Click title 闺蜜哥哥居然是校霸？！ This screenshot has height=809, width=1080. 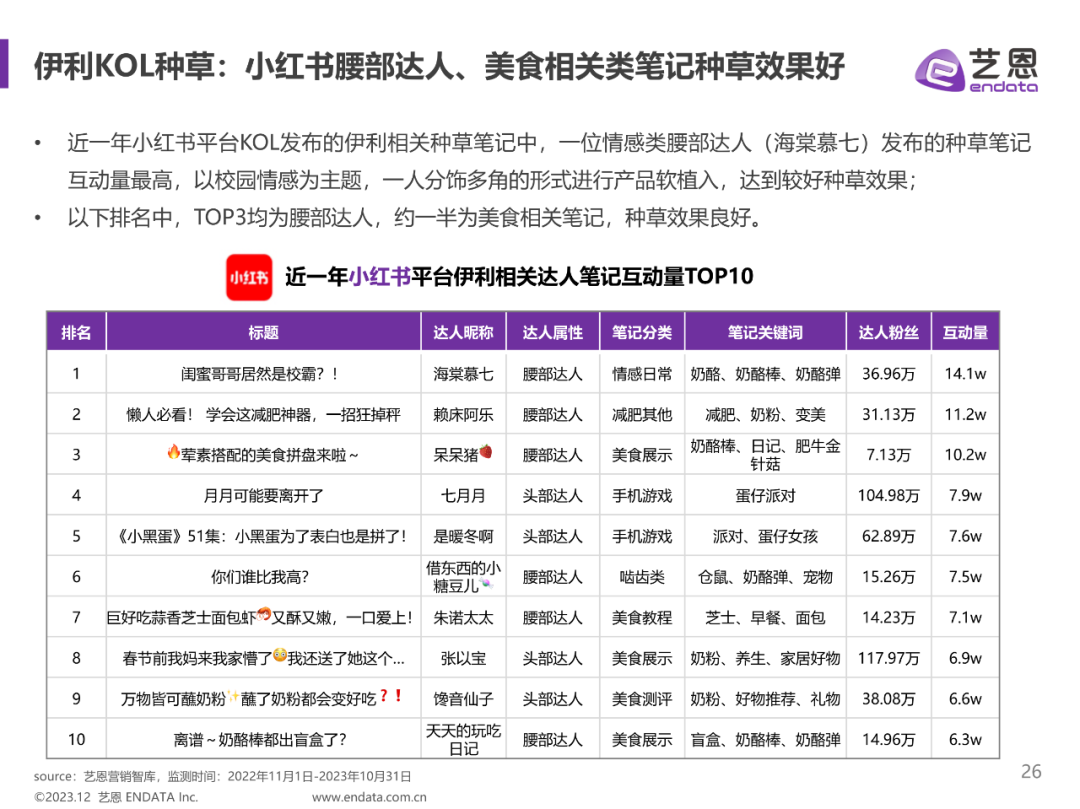pos(260,374)
